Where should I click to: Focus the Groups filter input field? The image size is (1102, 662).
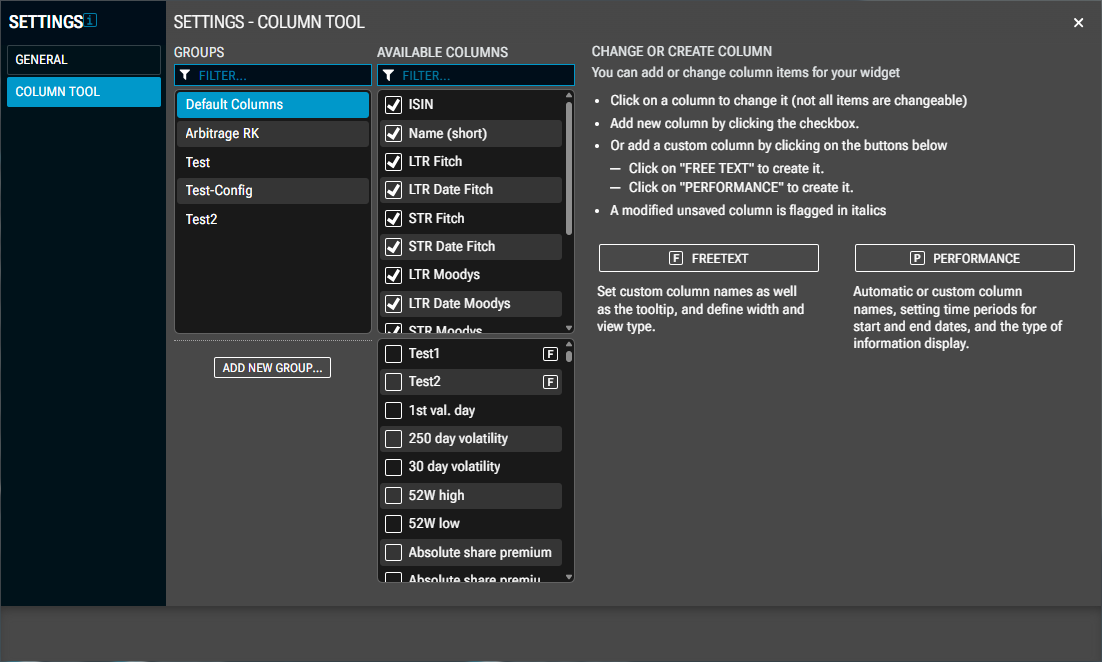point(273,75)
